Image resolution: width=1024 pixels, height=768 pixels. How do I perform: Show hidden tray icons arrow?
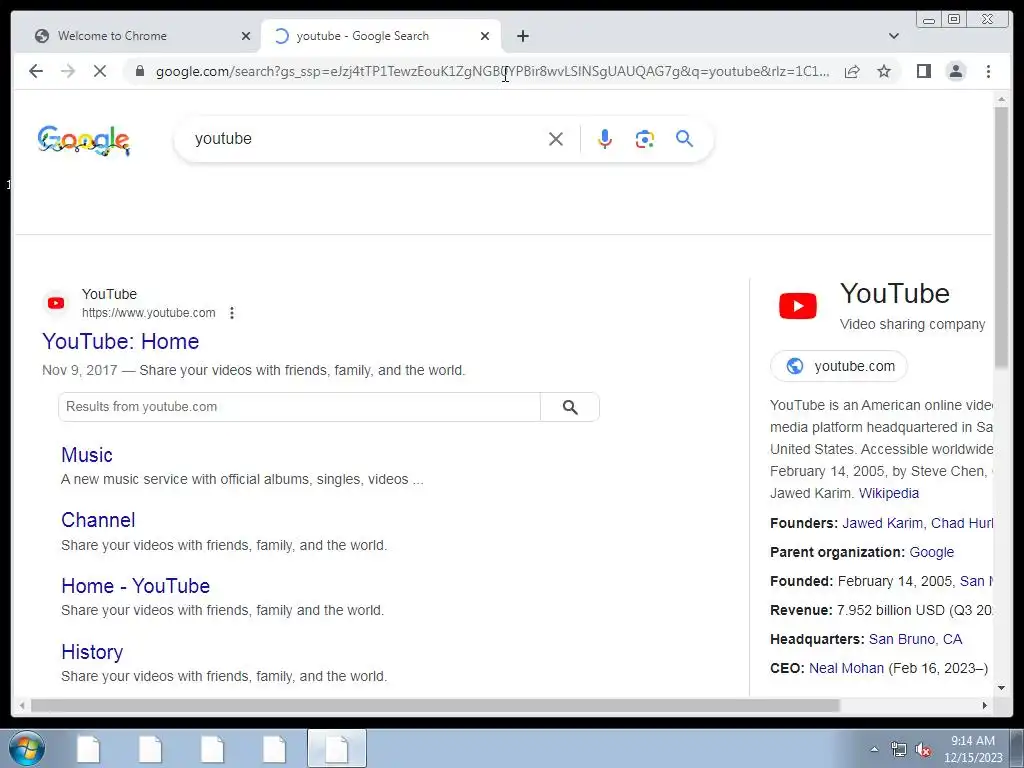coord(874,750)
